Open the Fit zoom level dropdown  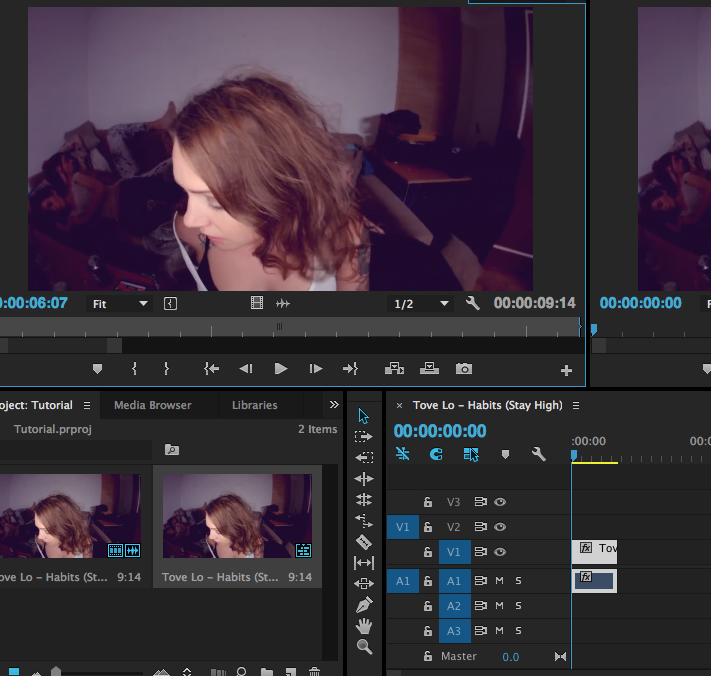119,304
